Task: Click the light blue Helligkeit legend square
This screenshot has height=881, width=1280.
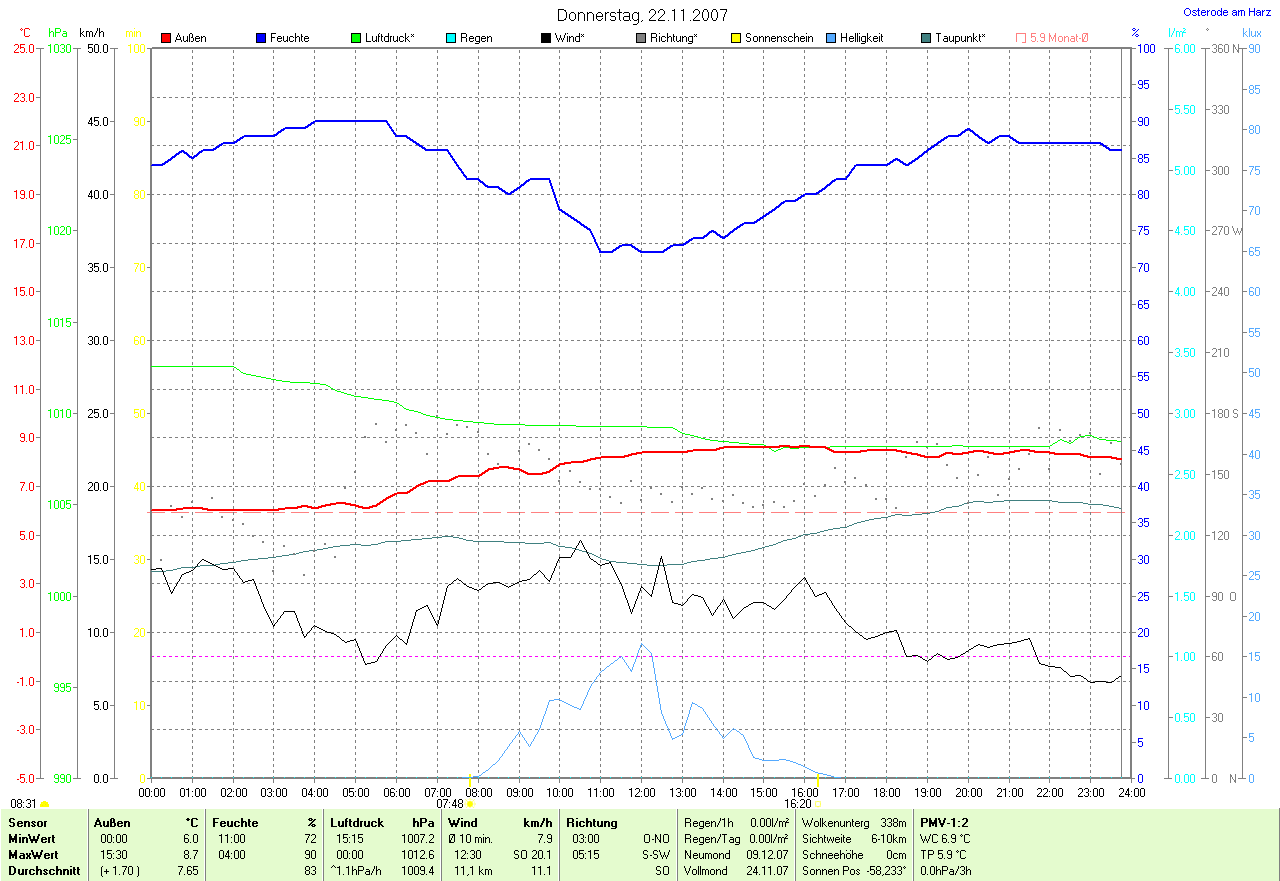Action: (x=831, y=38)
